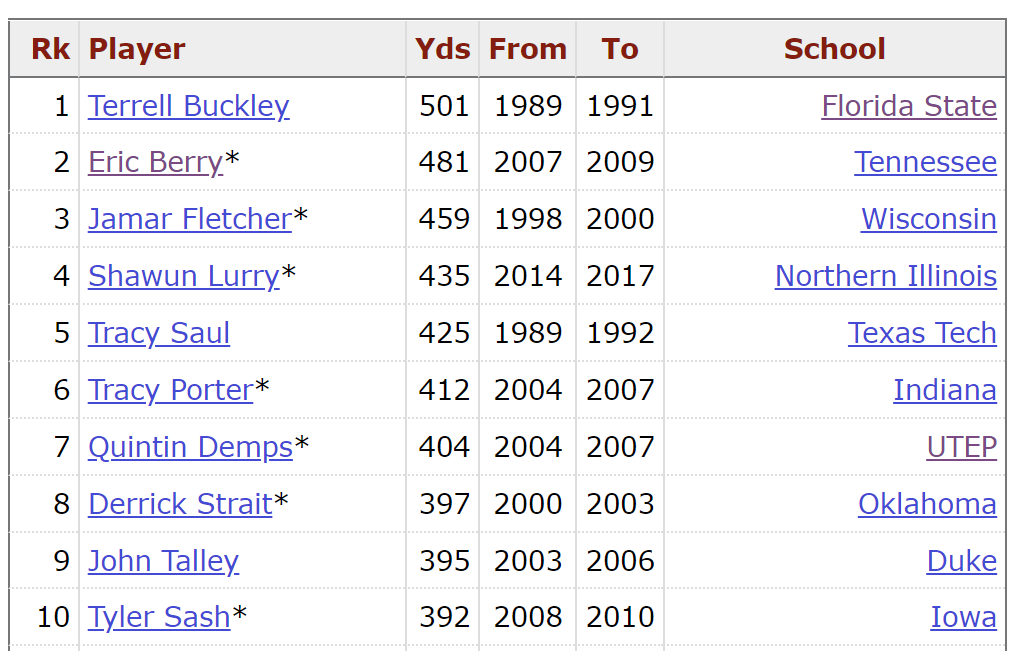The width and height of the screenshot is (1013, 651).
Task: Open the John Talley link
Action: pyautogui.click(x=163, y=561)
